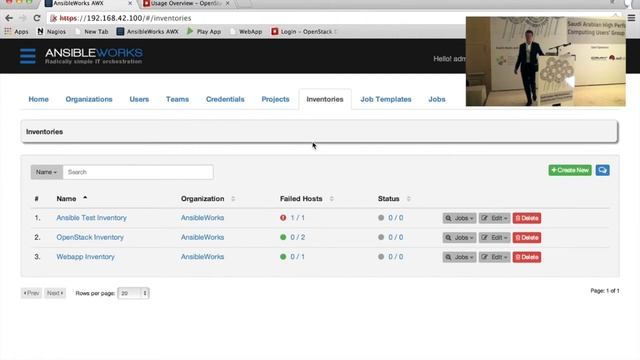Switch to Usage Overview browser tab

pyautogui.click(x=186, y=3)
